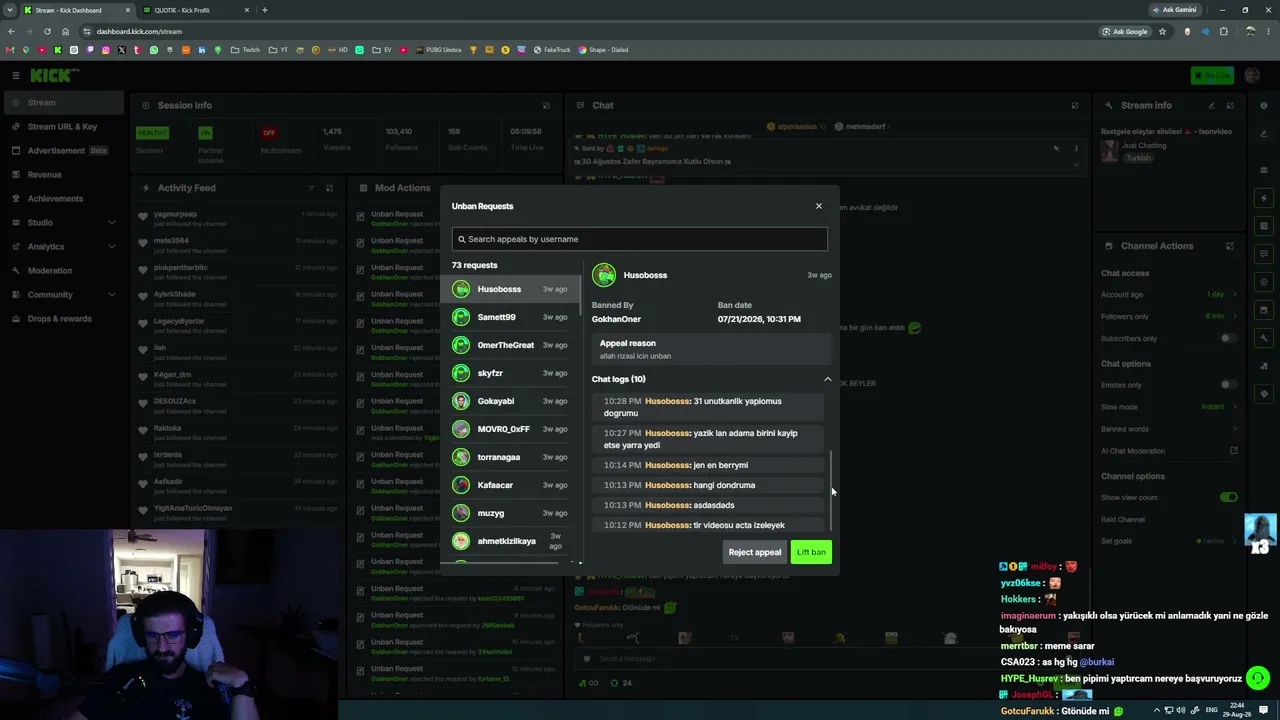This screenshot has width=1280, height=720.
Task: Expand the Analytics menu
Action: (62, 247)
